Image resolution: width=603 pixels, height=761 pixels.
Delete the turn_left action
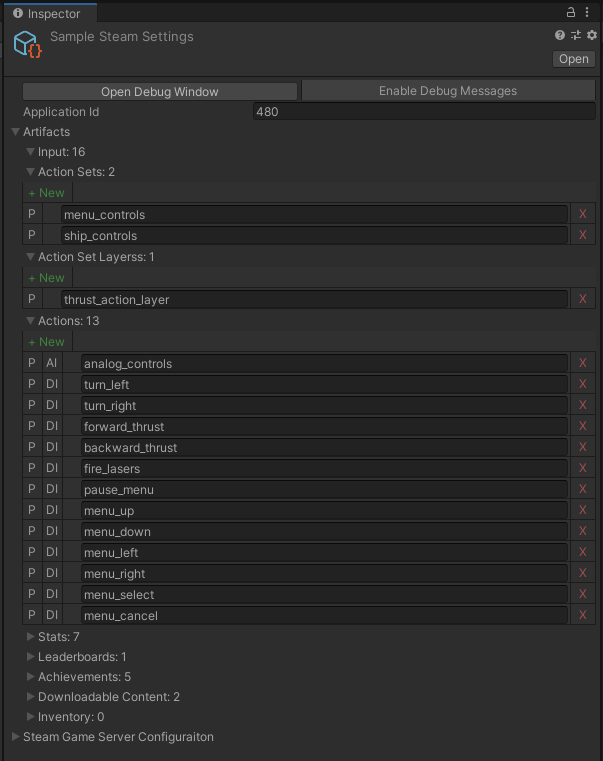click(x=583, y=384)
